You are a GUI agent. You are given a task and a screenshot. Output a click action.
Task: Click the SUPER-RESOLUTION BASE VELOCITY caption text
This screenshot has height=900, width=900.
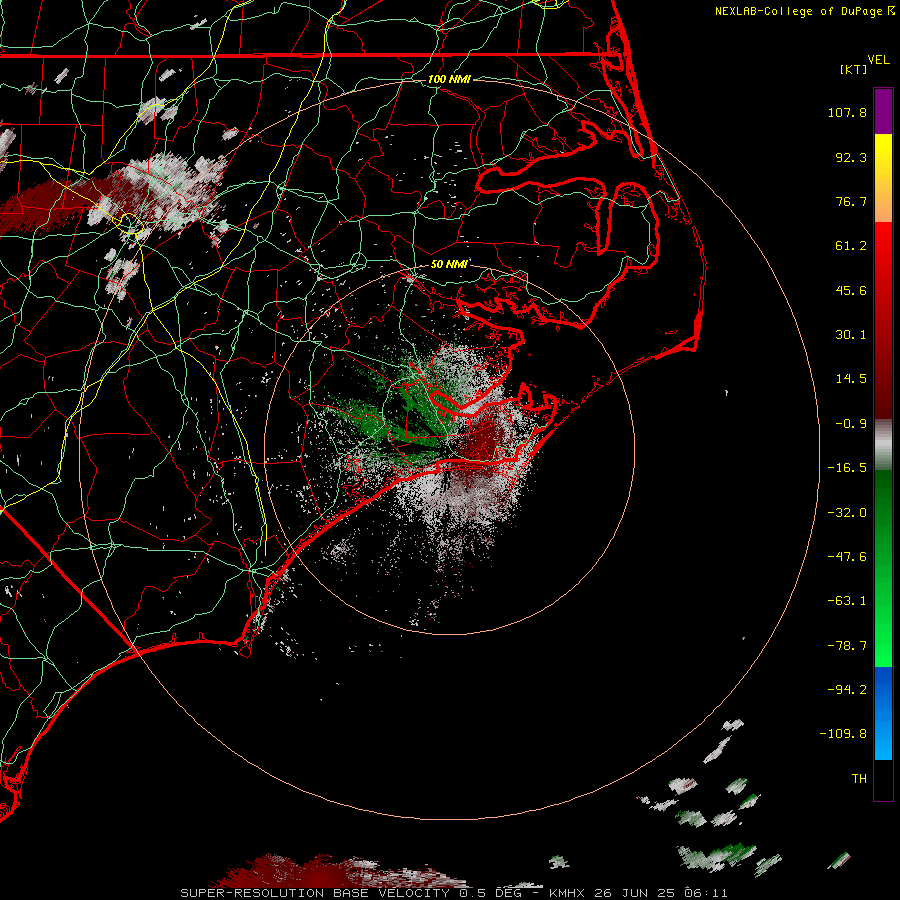coord(317,893)
